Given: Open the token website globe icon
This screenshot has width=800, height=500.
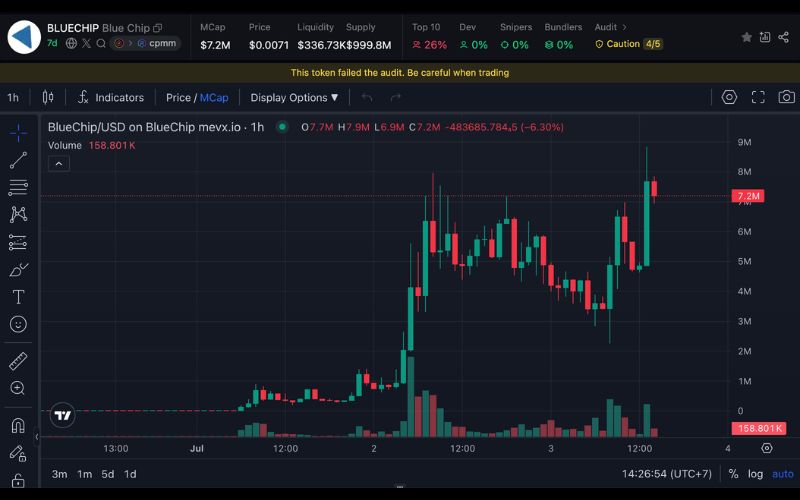Looking at the screenshot, I should (x=71, y=43).
